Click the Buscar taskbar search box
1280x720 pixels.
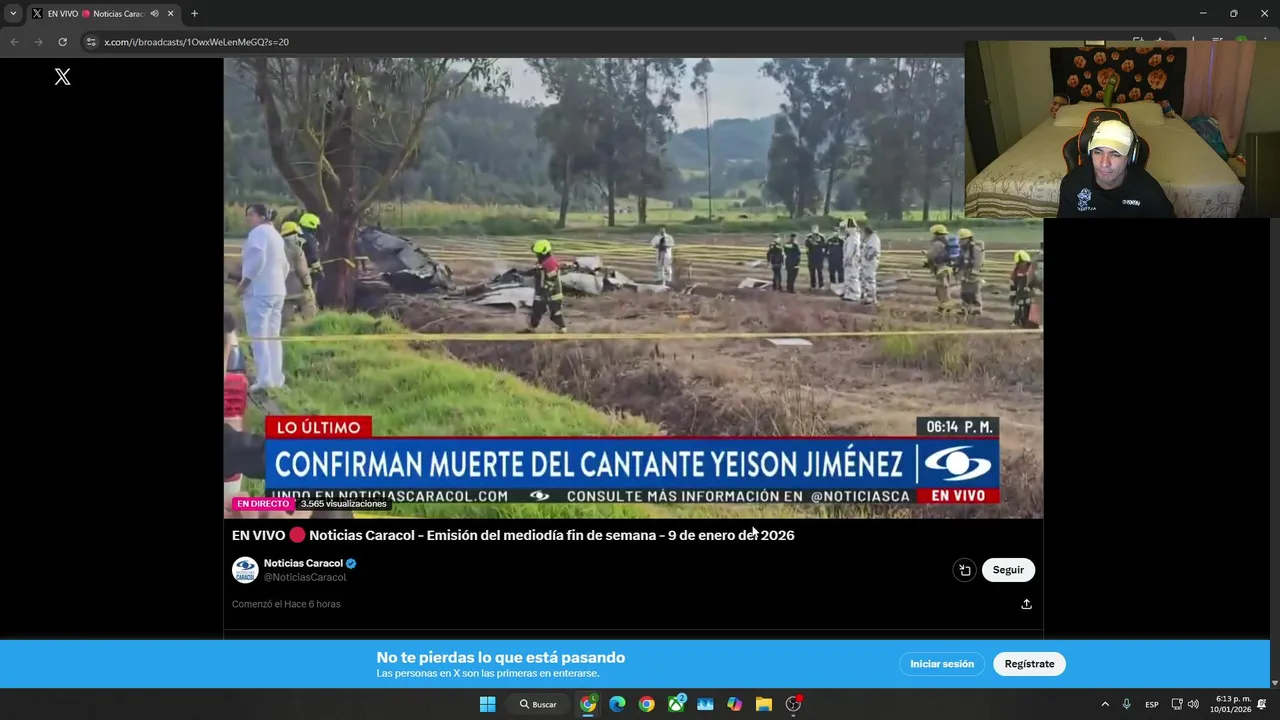(x=538, y=704)
